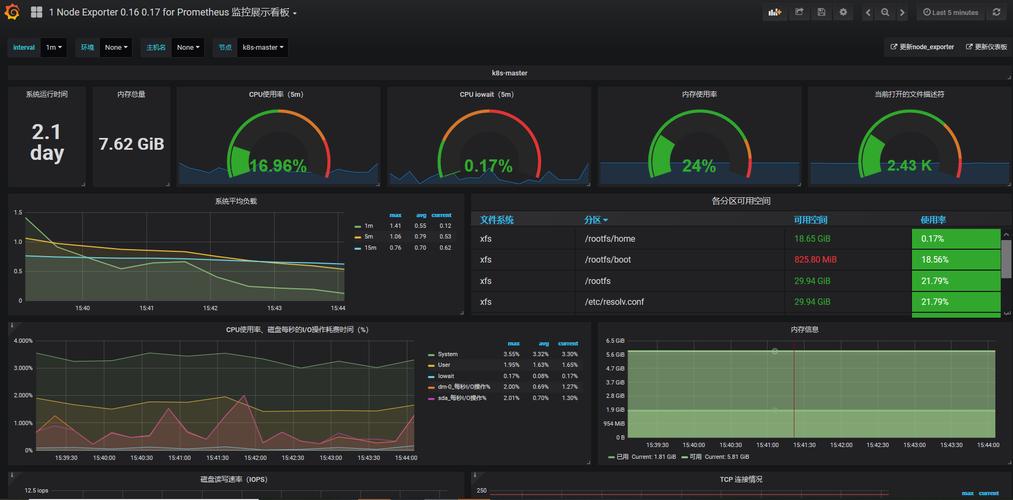1013x500 pixels.
Task: Expand the k8s-master node dropdown
Action: (263, 47)
